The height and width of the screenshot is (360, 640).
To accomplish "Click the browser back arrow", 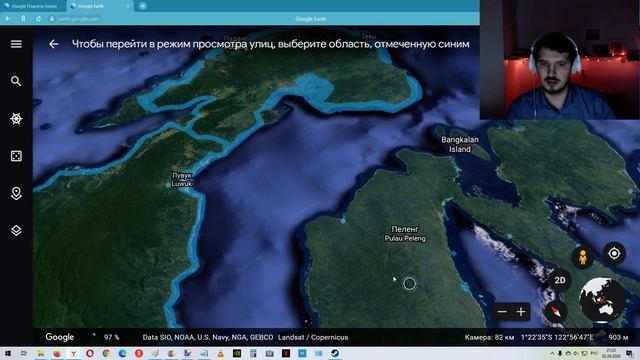I will point(8,19).
